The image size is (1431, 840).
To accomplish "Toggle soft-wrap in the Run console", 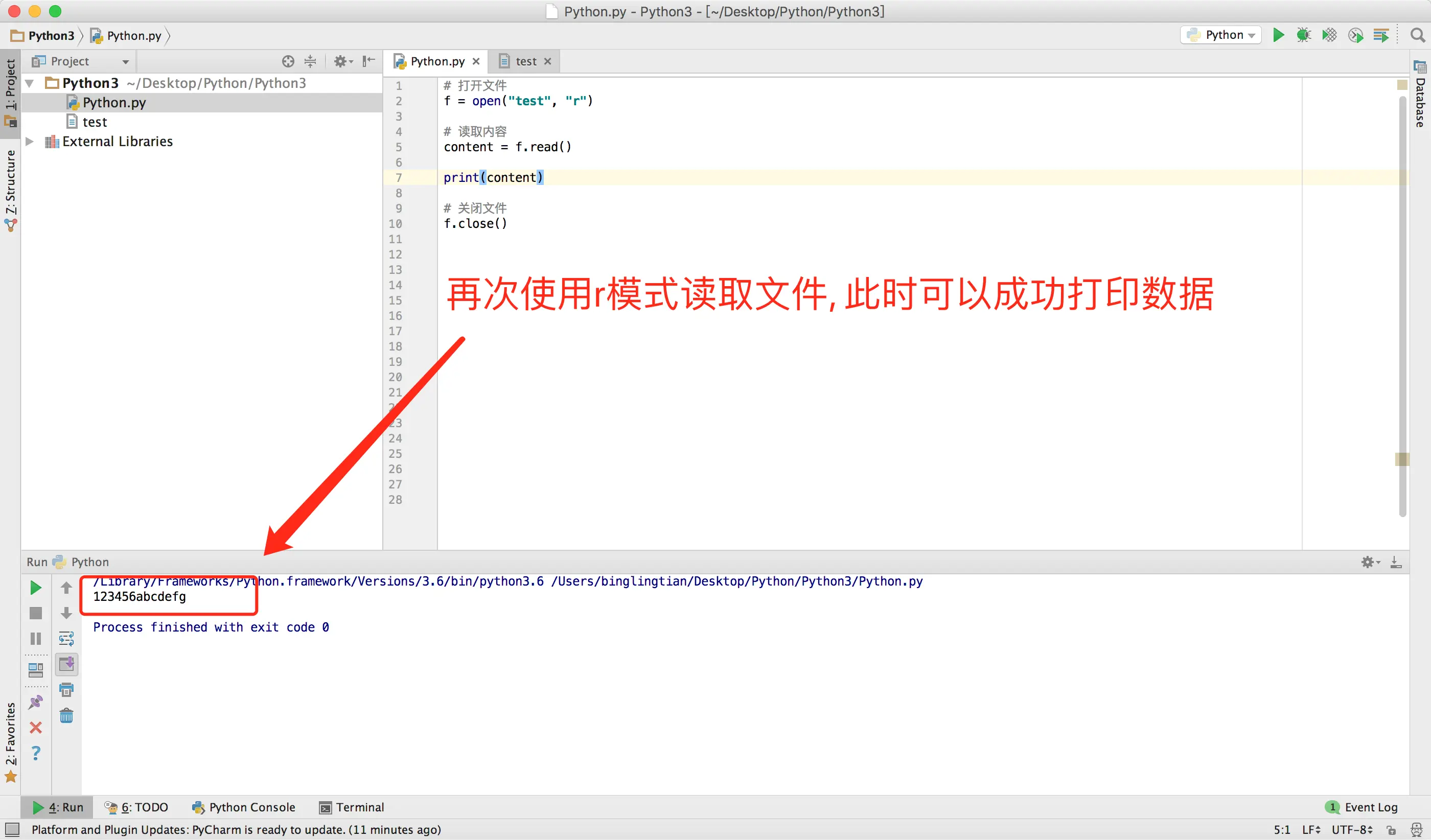I will tap(66, 639).
